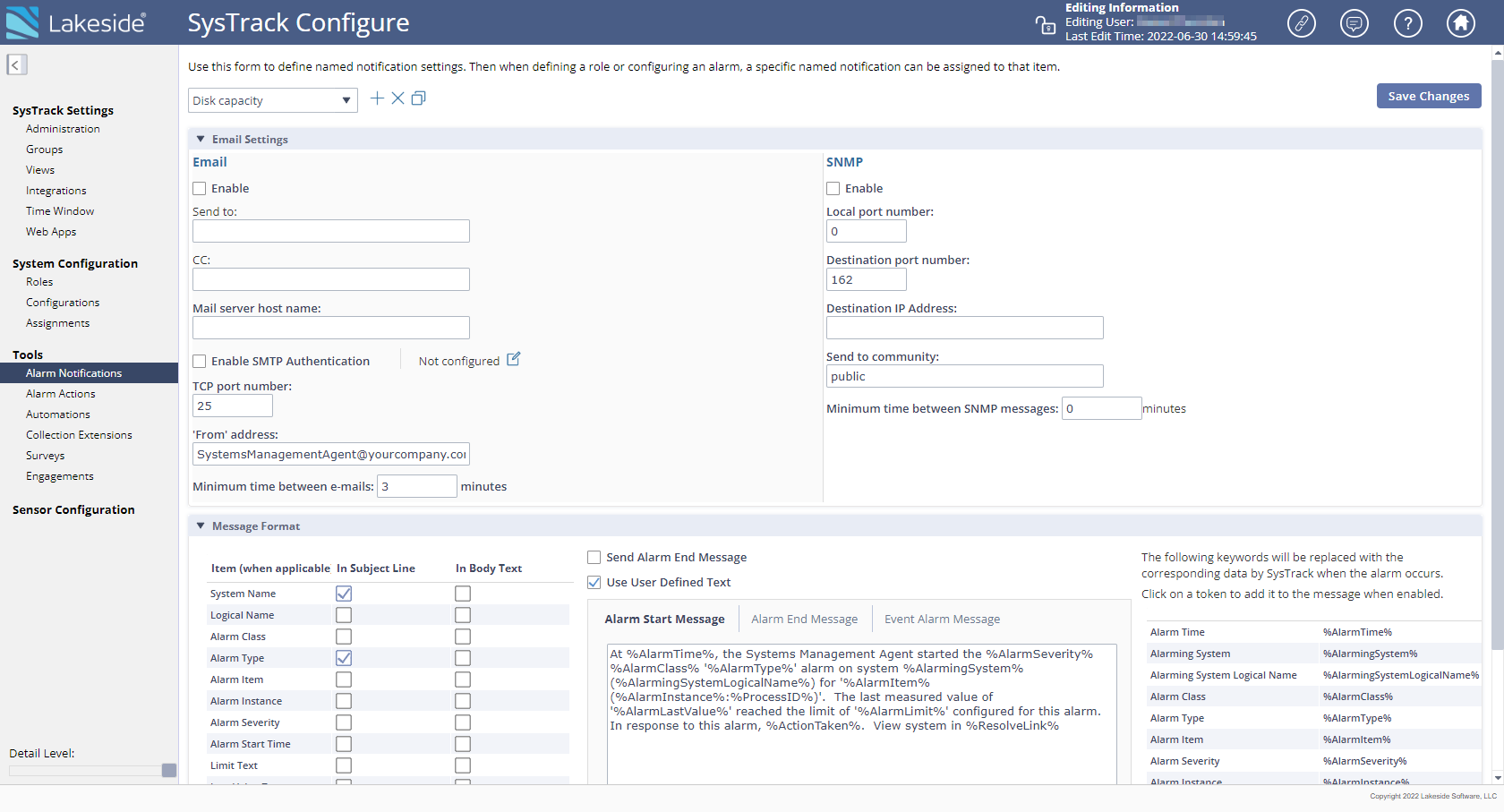Open Engagements in sidebar
The width and height of the screenshot is (1504, 812).
coord(60,476)
